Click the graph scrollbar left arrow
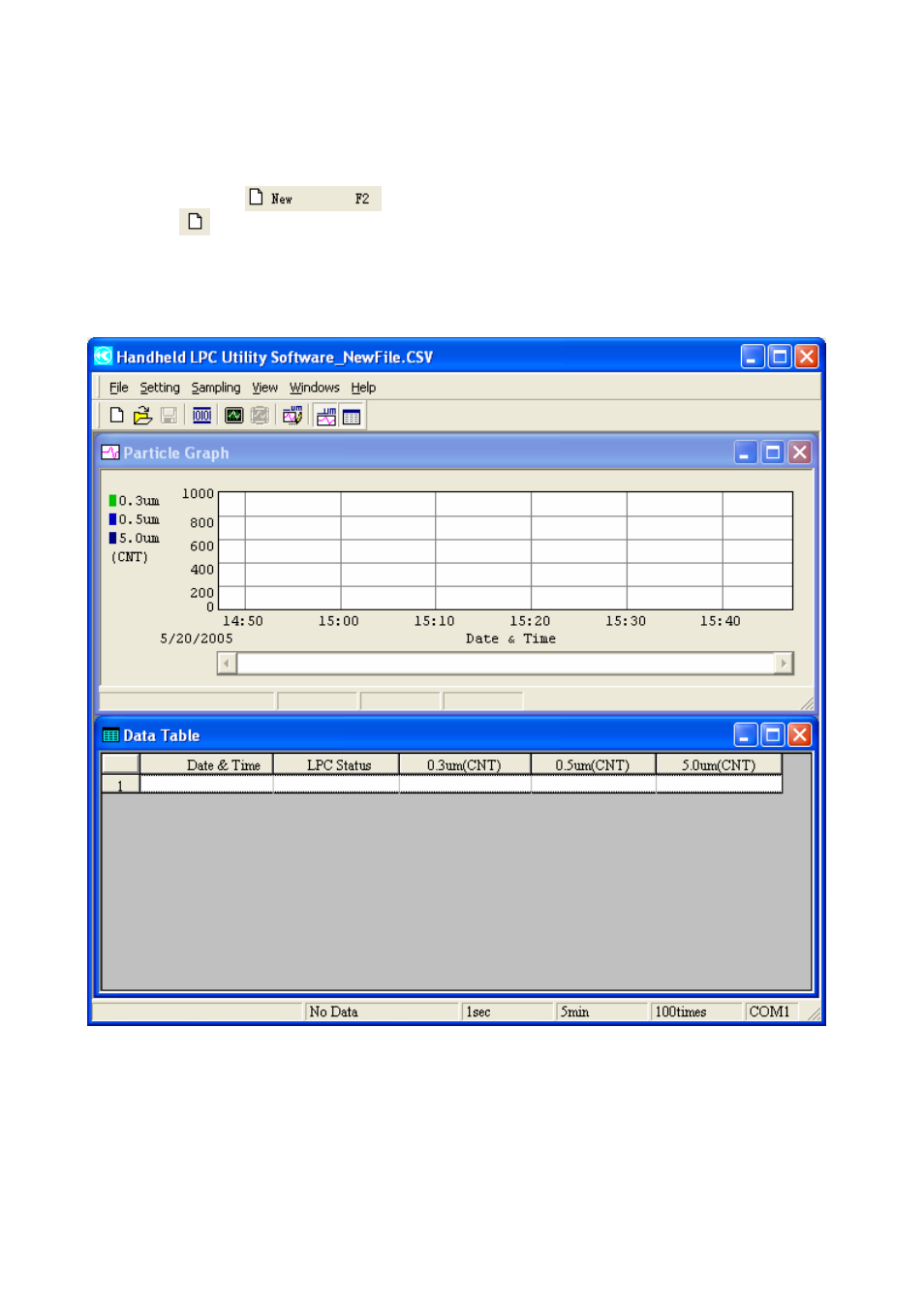The image size is (924, 1308). click(227, 663)
